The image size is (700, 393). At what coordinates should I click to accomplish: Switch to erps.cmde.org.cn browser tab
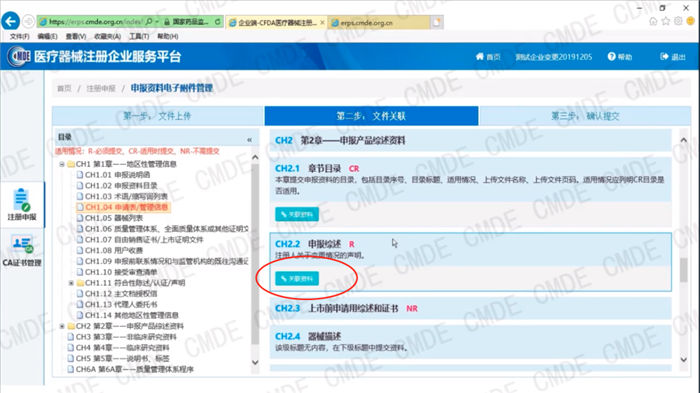tap(379, 22)
